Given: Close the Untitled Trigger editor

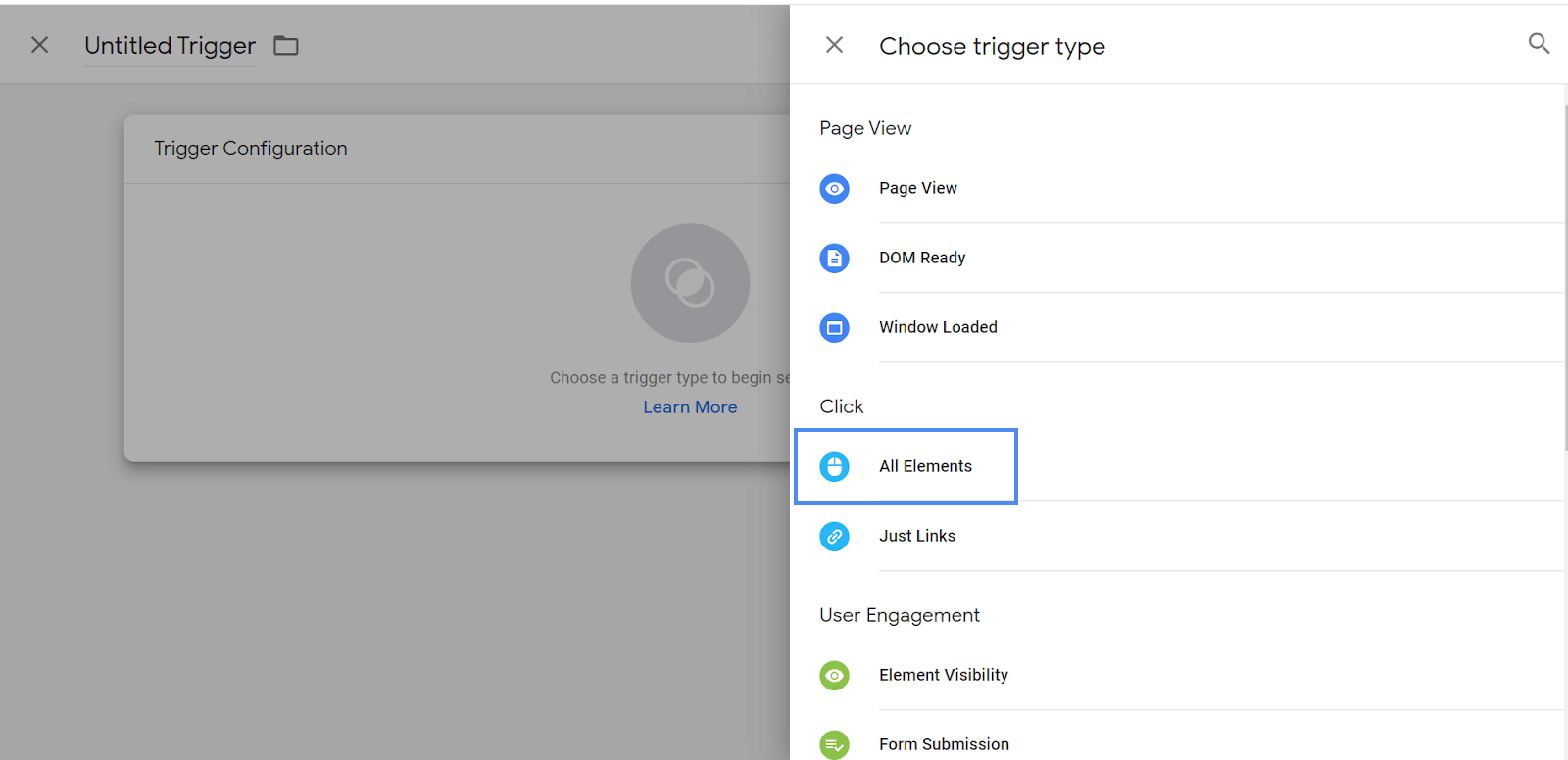Looking at the screenshot, I should pyautogui.click(x=39, y=45).
